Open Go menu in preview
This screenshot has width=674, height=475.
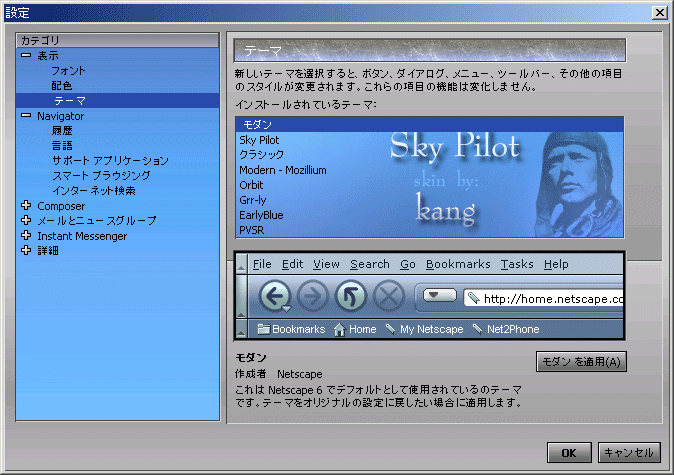coord(407,264)
